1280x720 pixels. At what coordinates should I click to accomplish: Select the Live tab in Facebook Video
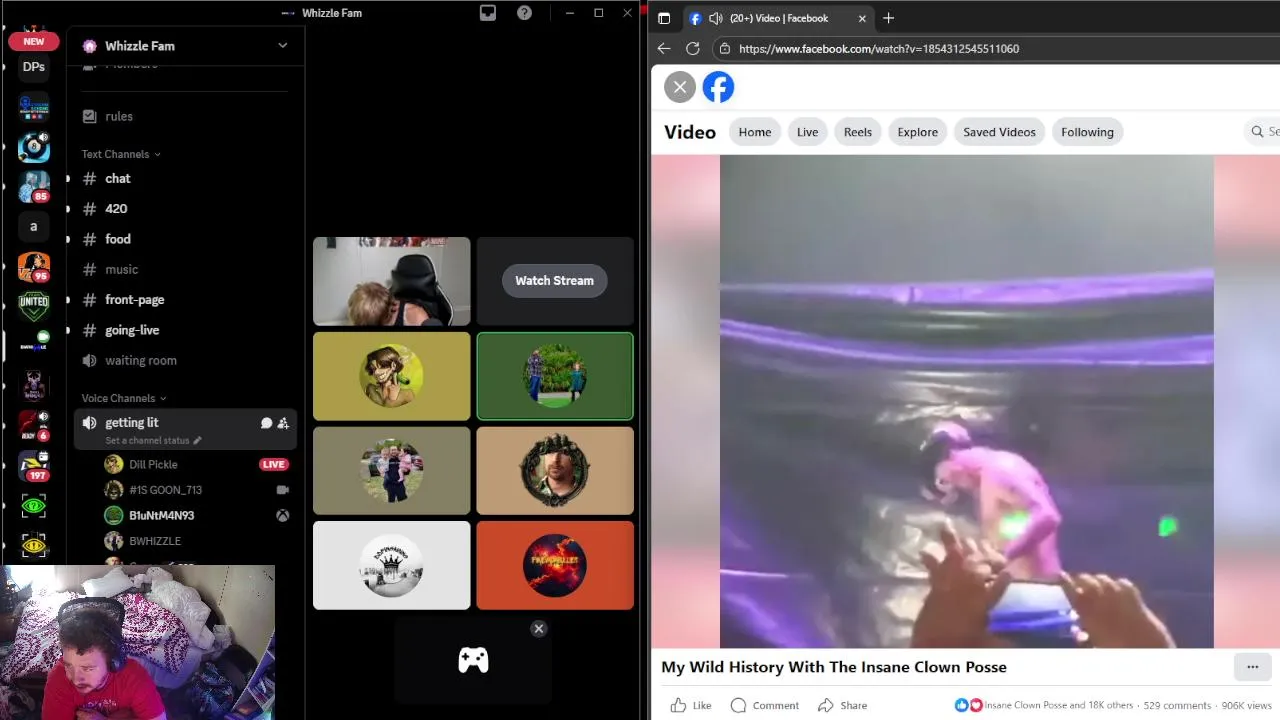pyautogui.click(x=807, y=132)
